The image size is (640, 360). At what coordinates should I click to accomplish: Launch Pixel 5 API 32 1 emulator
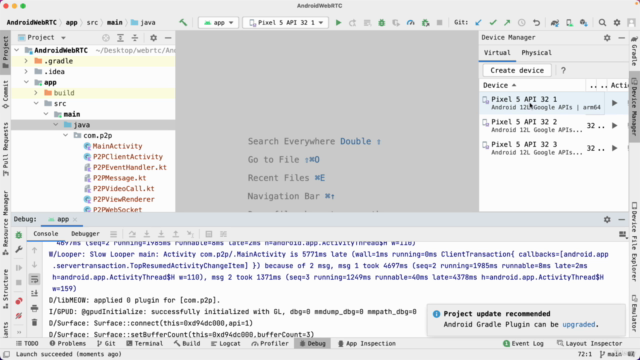[614, 103]
